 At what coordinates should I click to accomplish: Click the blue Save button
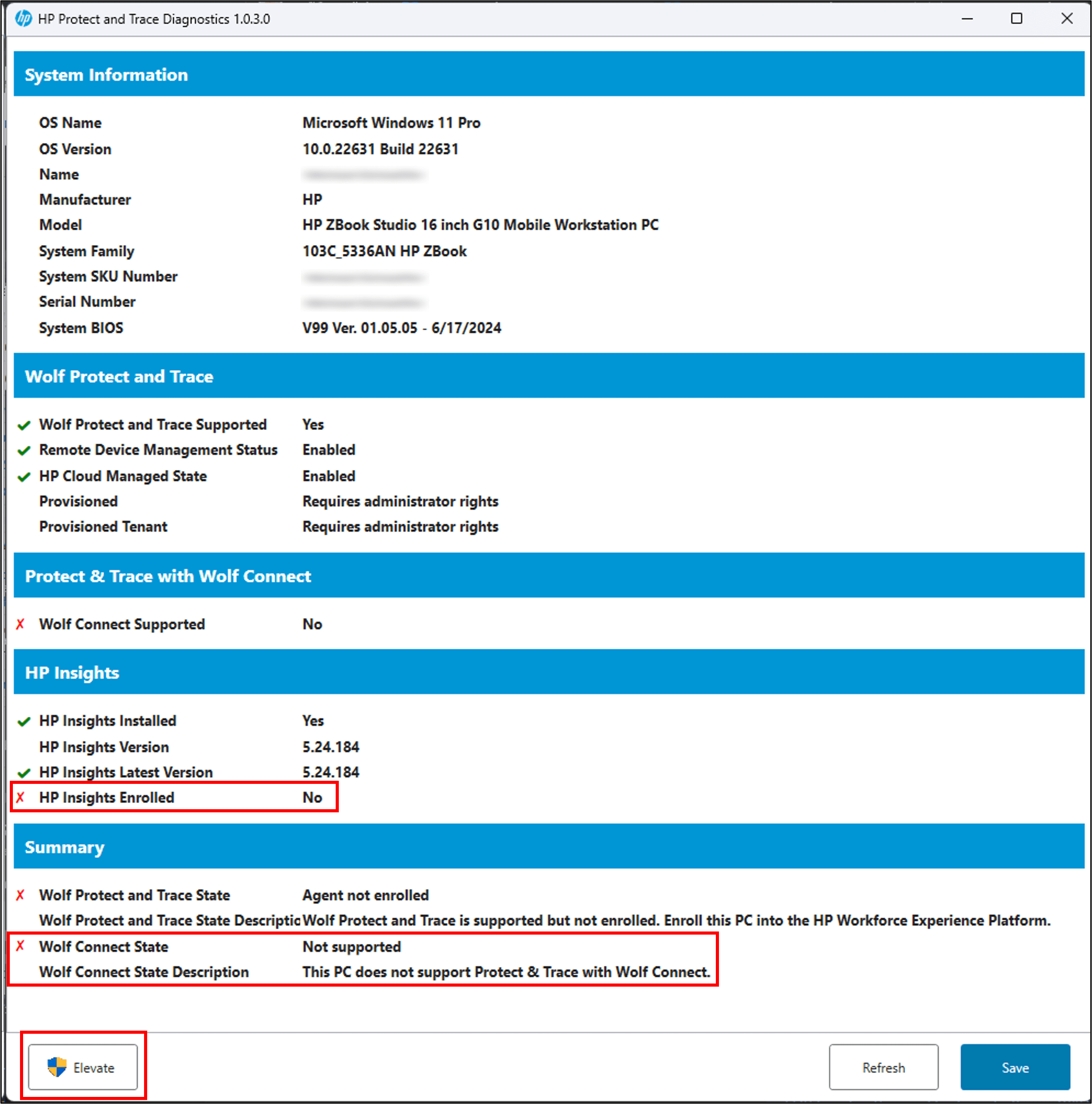click(x=1015, y=1068)
